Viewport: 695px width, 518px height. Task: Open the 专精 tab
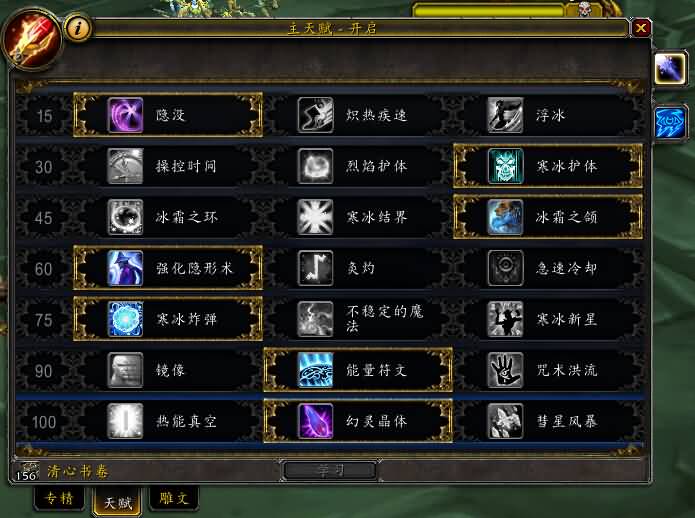tap(59, 498)
